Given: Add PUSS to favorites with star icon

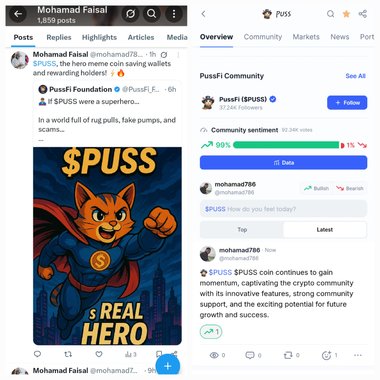Looking at the screenshot, I should [x=346, y=14].
